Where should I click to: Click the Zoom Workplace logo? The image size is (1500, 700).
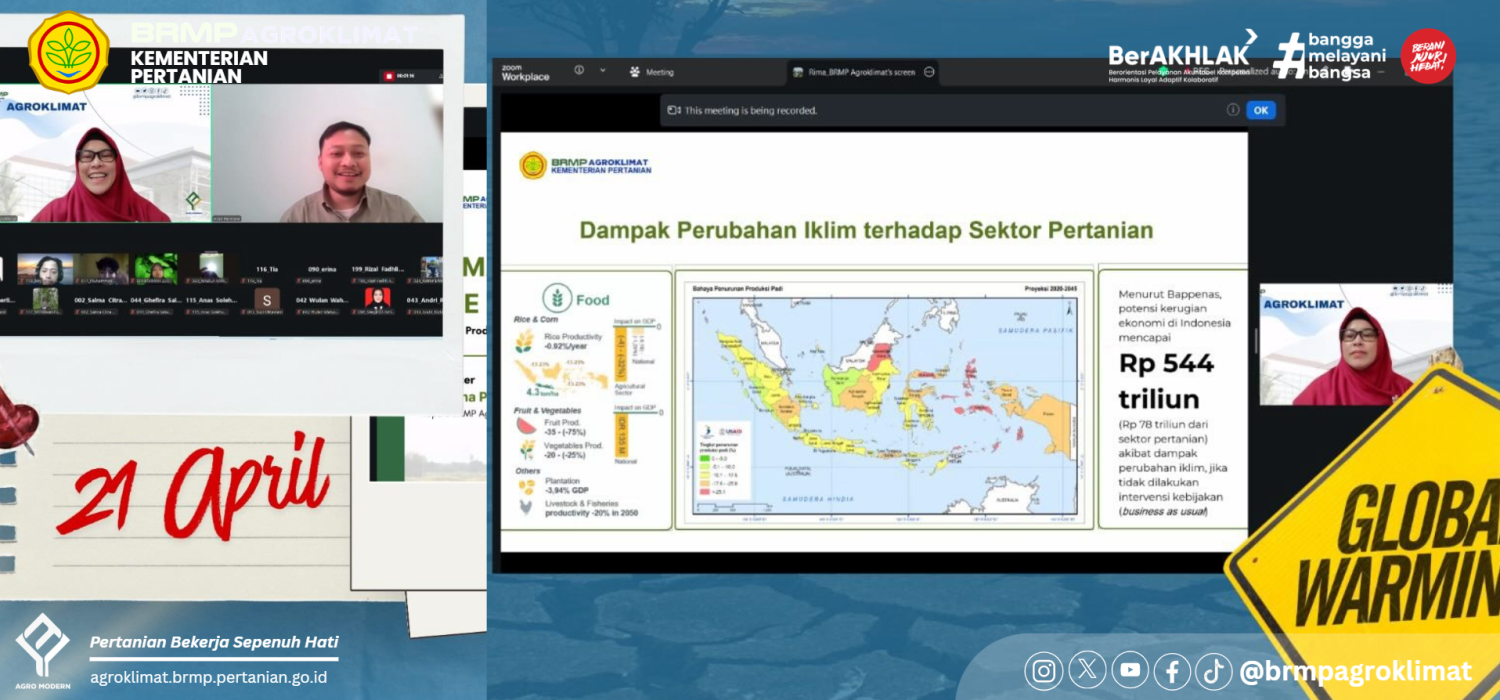tap(525, 73)
